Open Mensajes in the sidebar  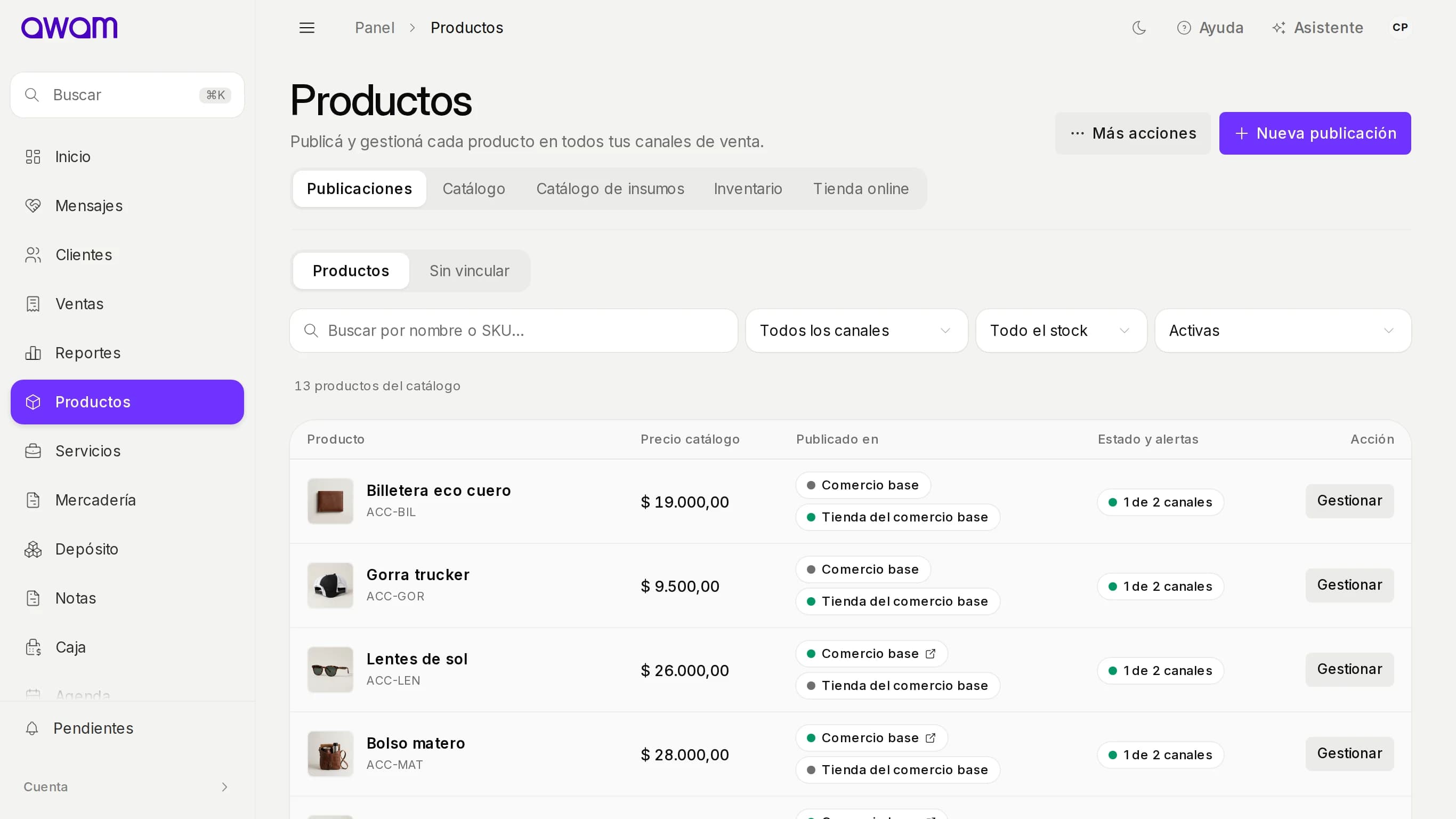127,206
